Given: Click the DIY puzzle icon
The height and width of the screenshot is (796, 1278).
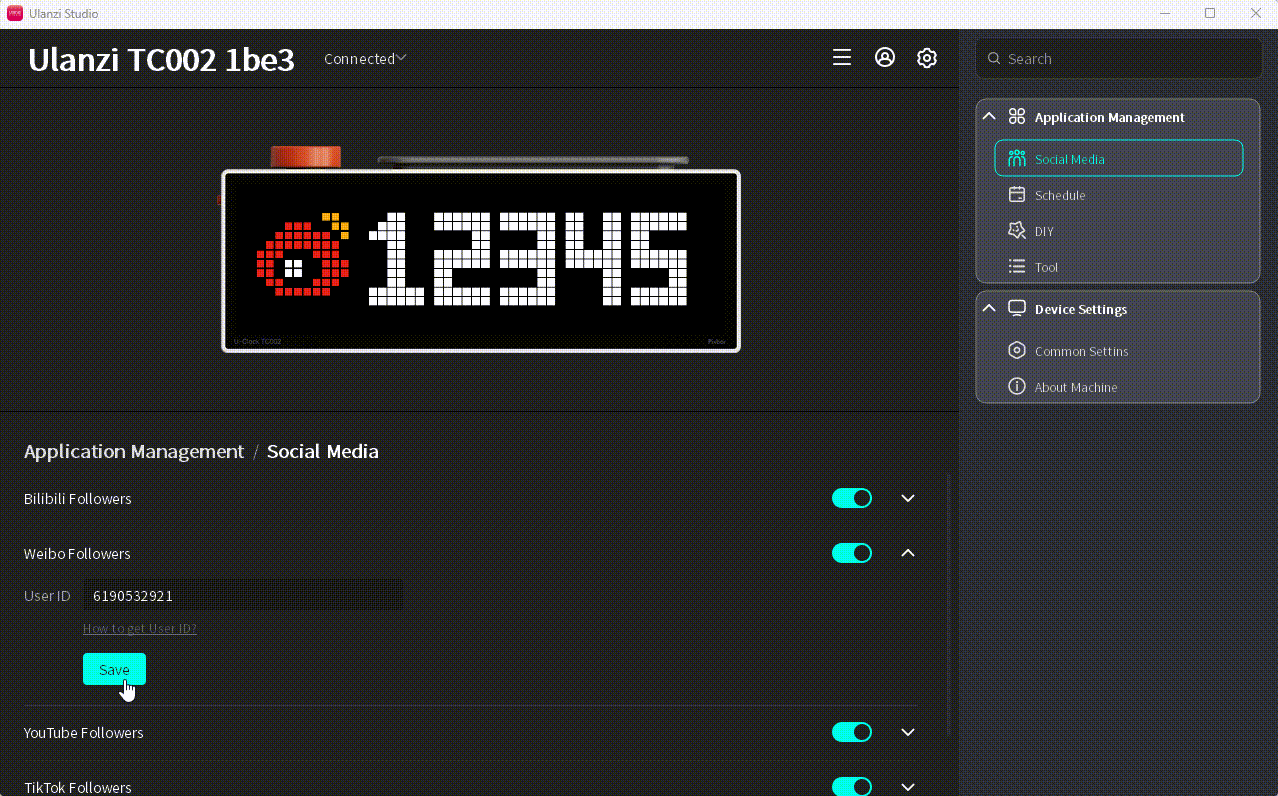Looking at the screenshot, I should 1017,231.
